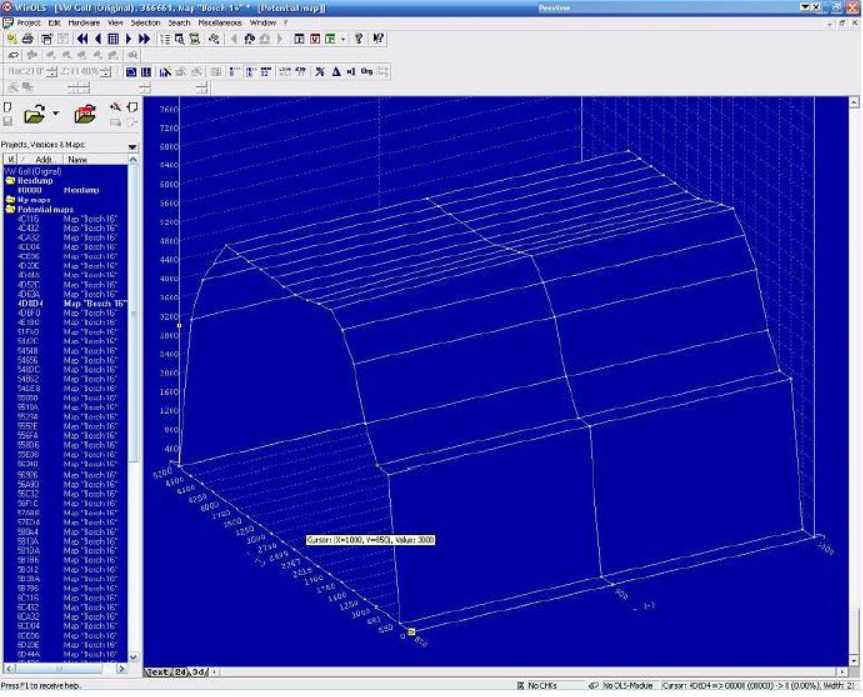Click the Name column header
The image size is (863, 697).
coord(78,160)
